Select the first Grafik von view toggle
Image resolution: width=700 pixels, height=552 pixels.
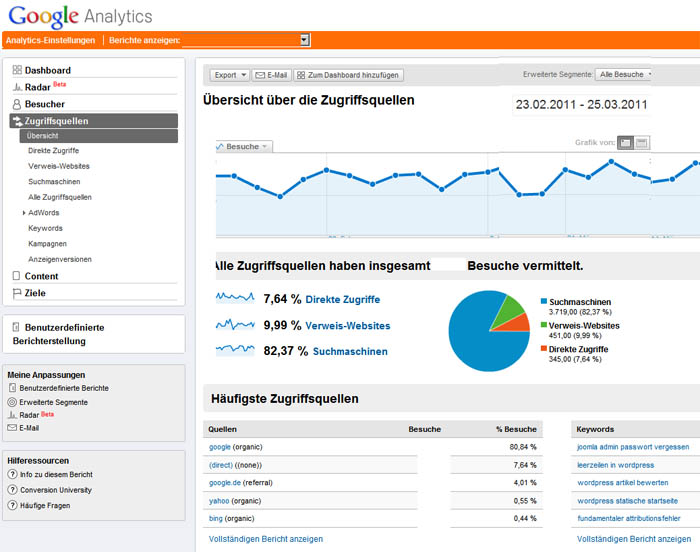pyautogui.click(x=625, y=143)
